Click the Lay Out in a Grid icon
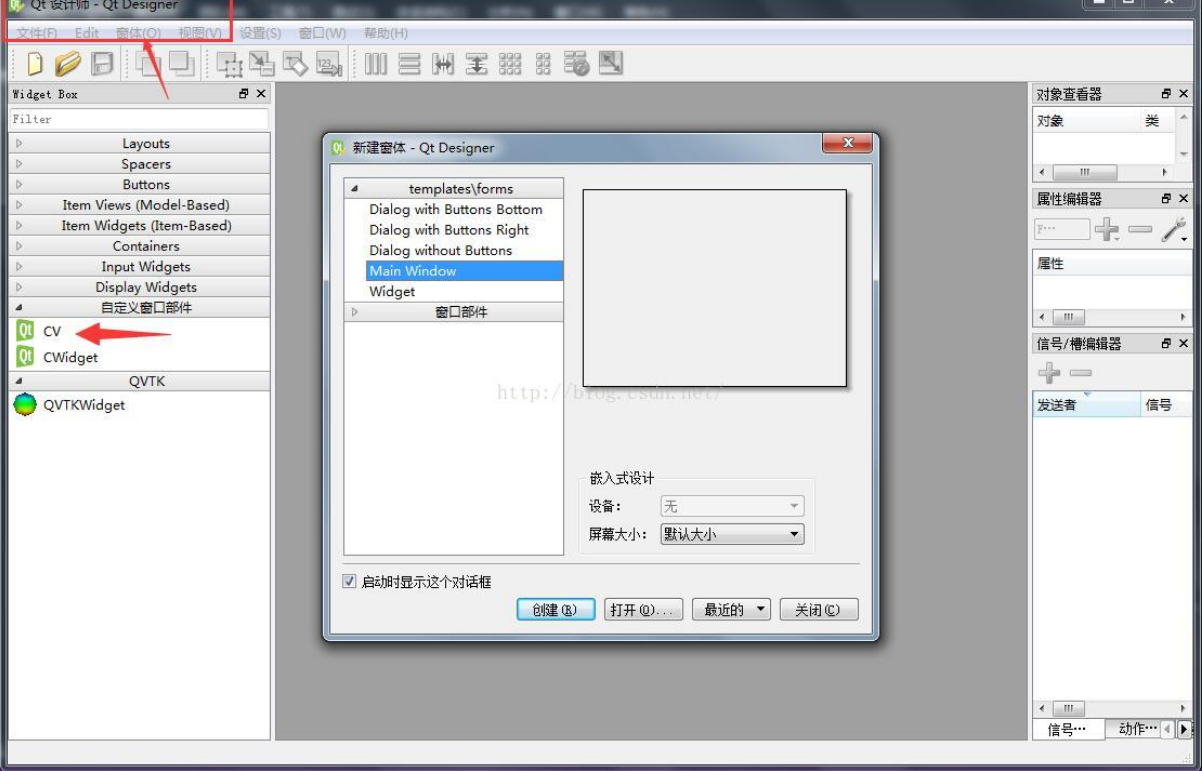This screenshot has width=1202, height=771. coord(510,64)
